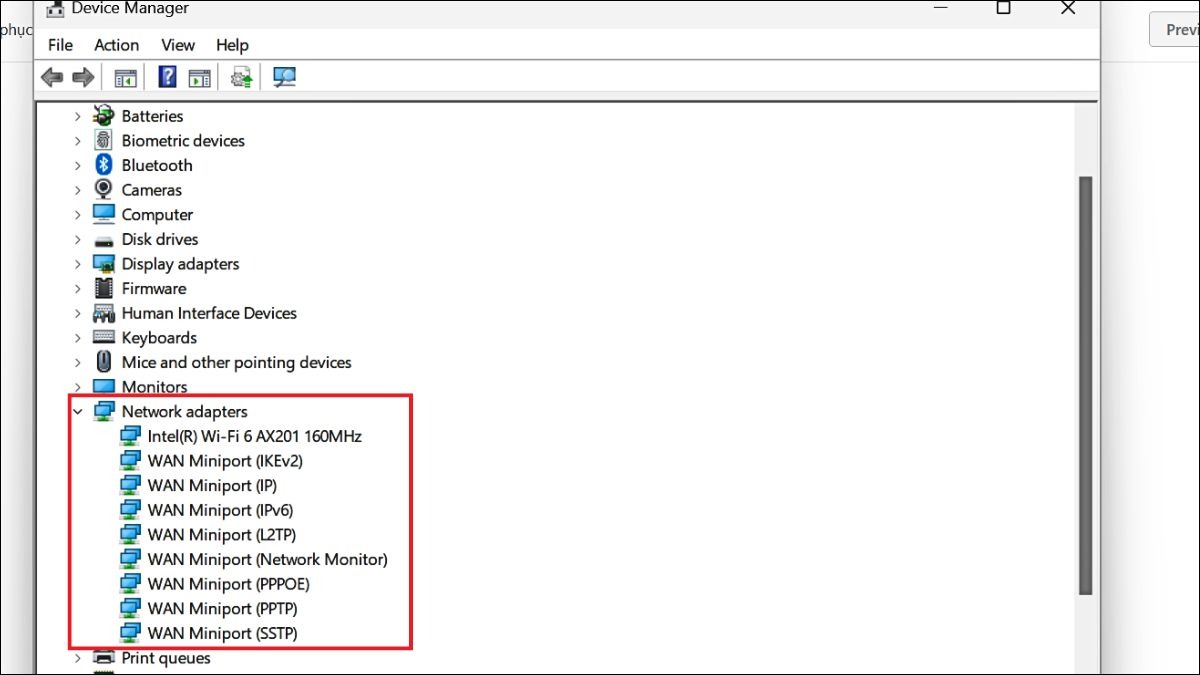Expand the Human Interface Devices chevron
This screenshot has width=1200, height=675.
[78, 313]
